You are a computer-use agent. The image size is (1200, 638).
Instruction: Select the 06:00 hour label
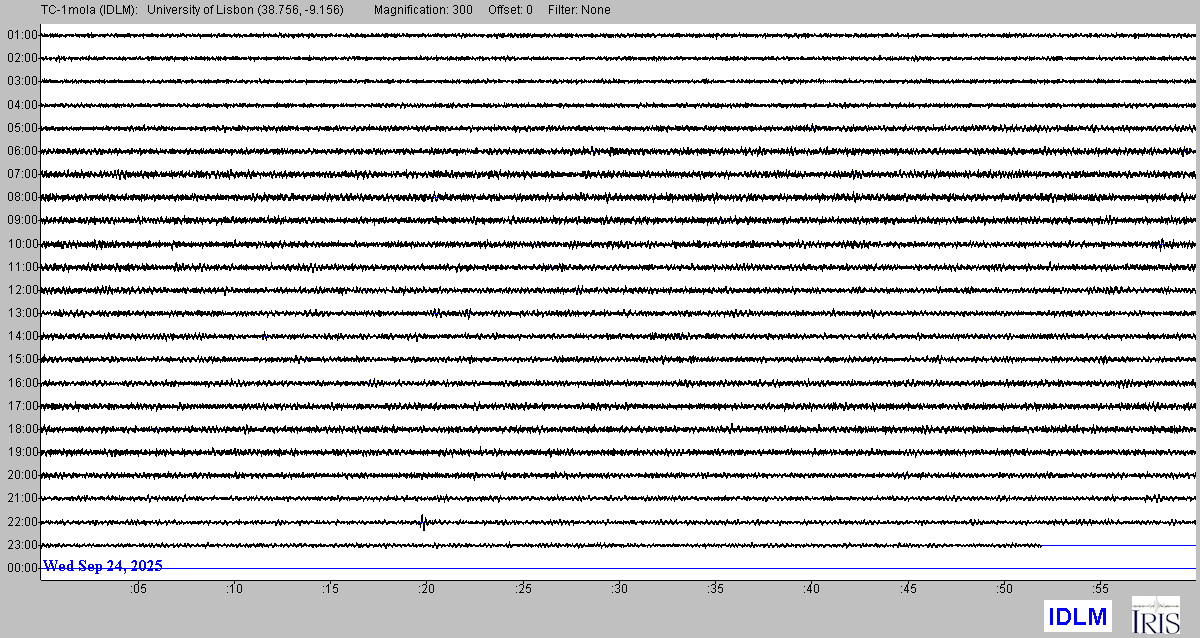point(22,151)
